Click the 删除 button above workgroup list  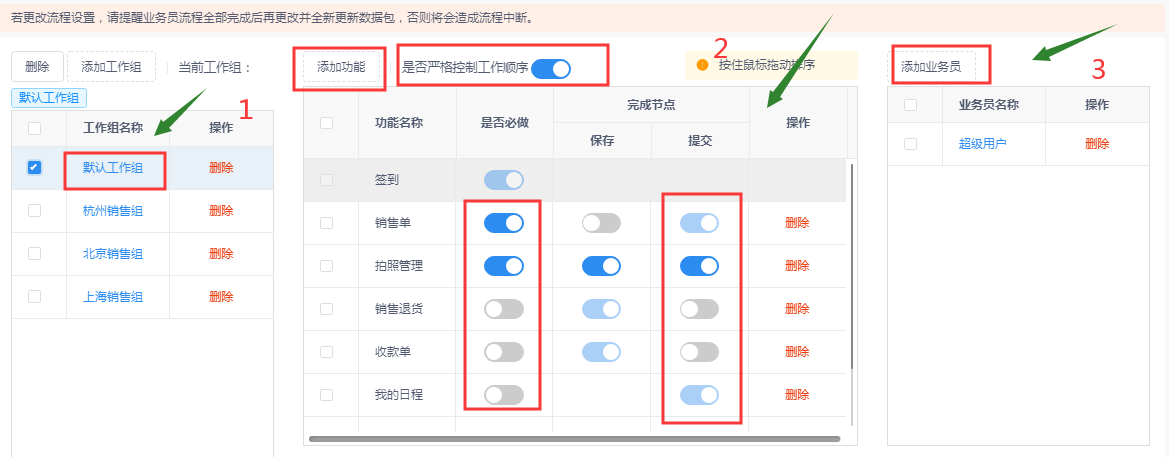[x=37, y=66]
